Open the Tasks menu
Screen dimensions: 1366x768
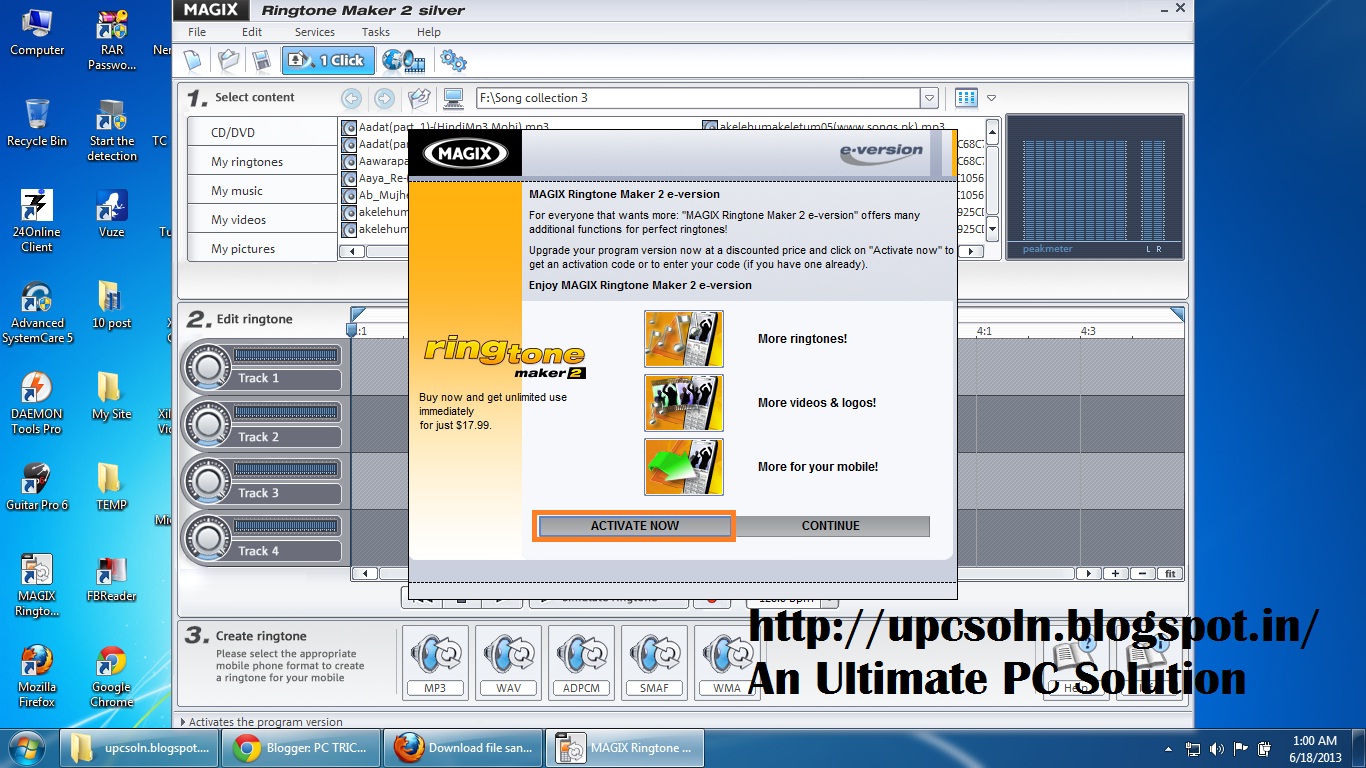click(x=376, y=32)
